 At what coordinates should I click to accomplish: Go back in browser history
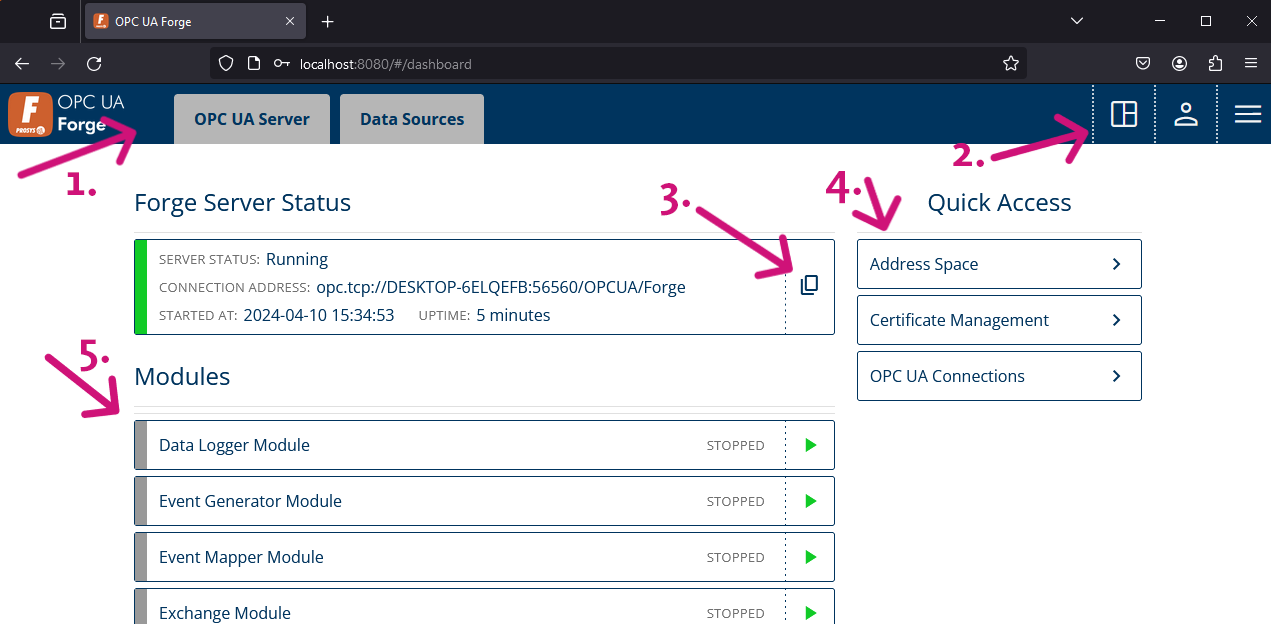[22, 63]
